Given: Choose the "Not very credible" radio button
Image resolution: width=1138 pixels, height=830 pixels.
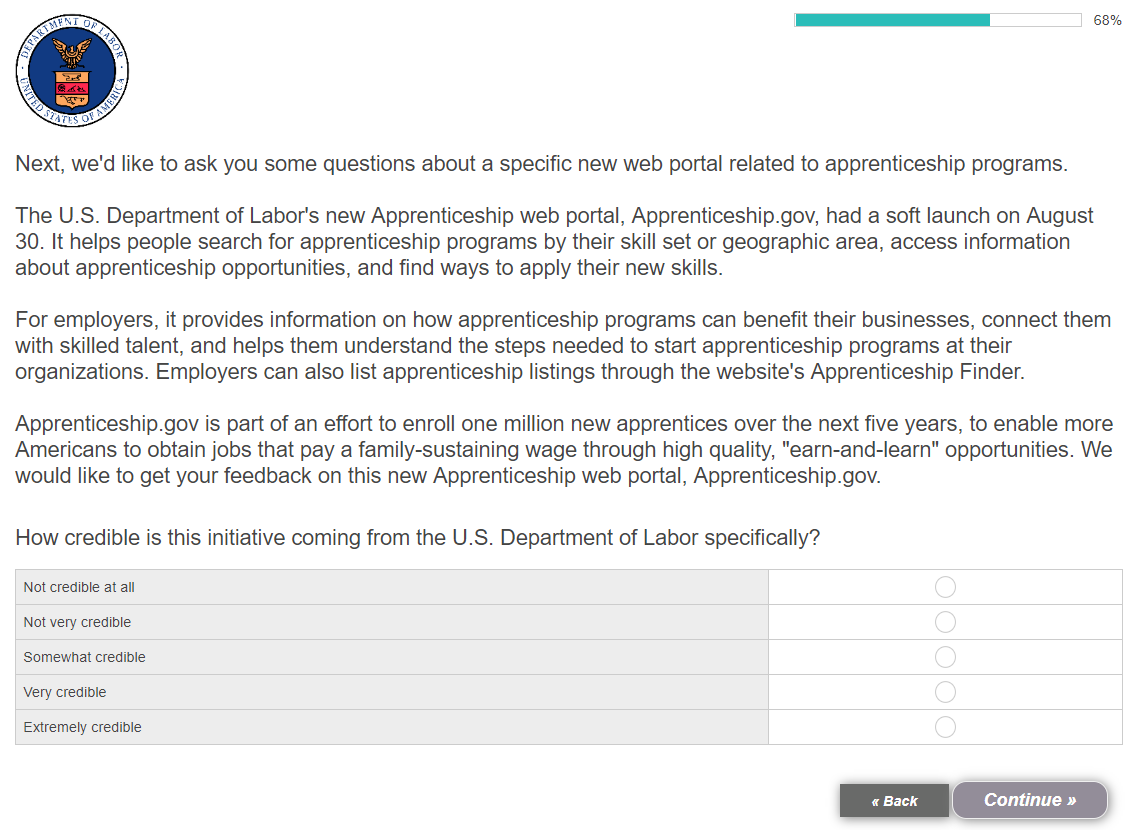Looking at the screenshot, I should [945, 622].
